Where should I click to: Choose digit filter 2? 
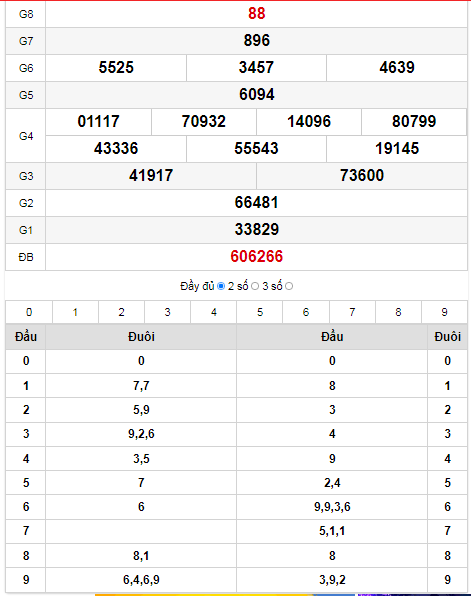121,312
